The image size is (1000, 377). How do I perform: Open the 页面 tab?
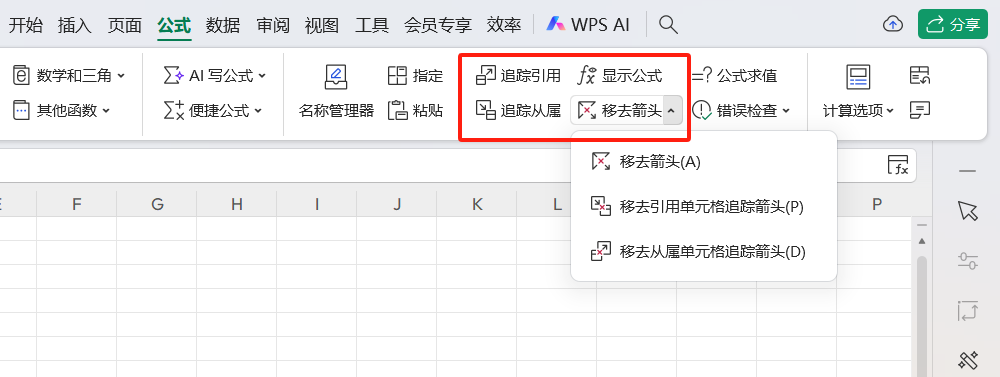point(124,25)
